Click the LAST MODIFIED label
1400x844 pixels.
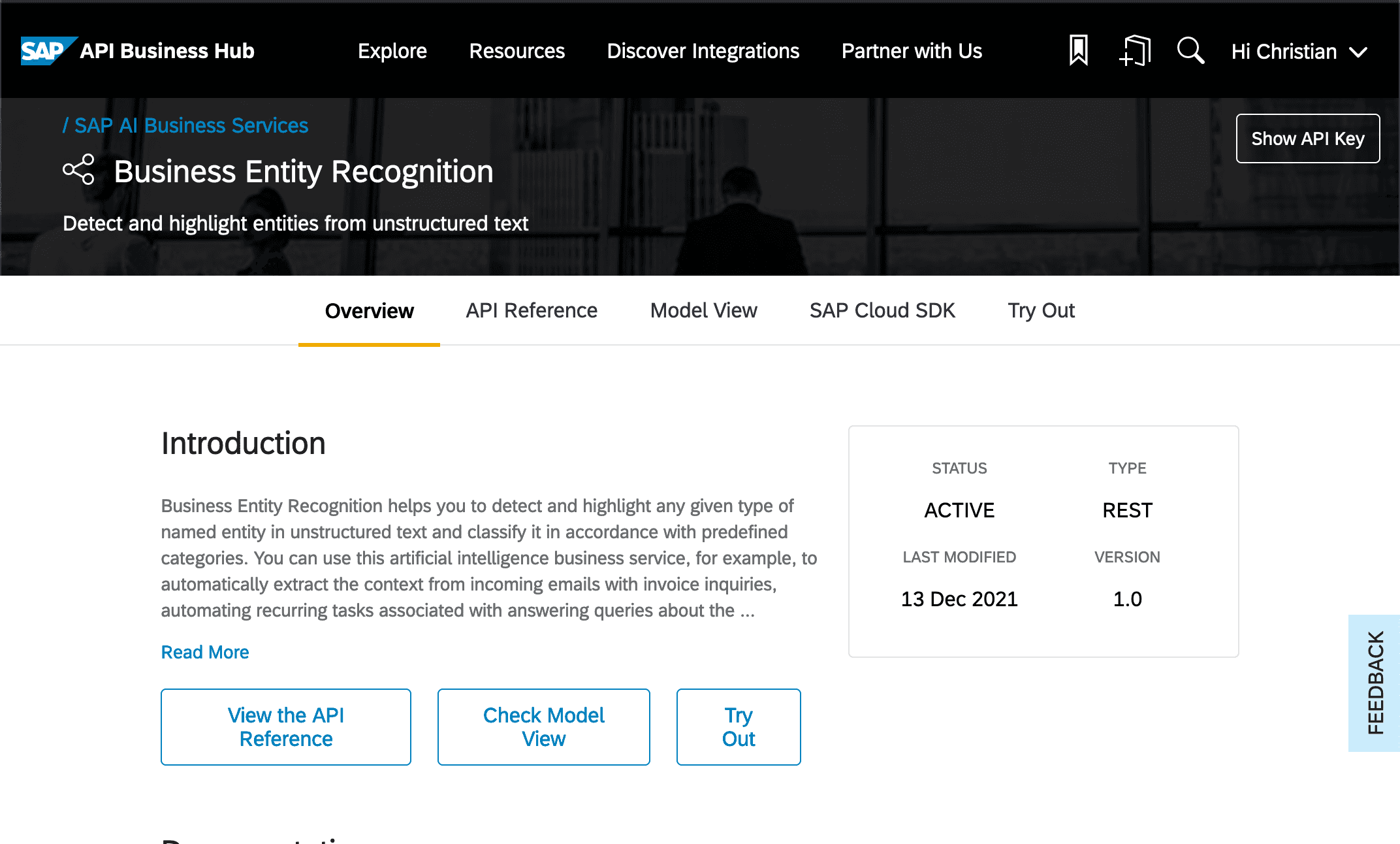point(959,557)
